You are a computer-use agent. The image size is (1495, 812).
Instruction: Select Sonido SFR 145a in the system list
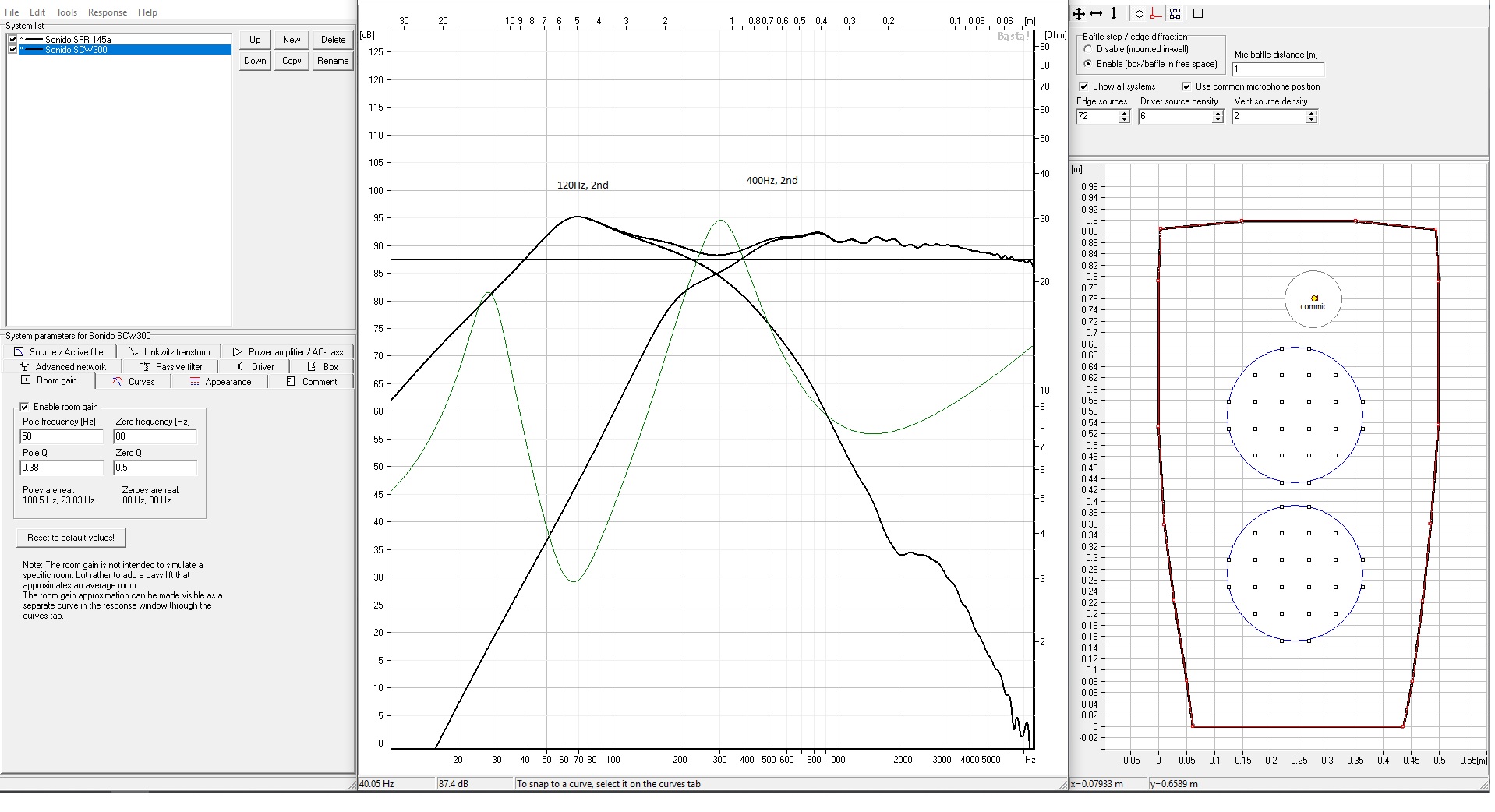pyautogui.click(x=125, y=39)
